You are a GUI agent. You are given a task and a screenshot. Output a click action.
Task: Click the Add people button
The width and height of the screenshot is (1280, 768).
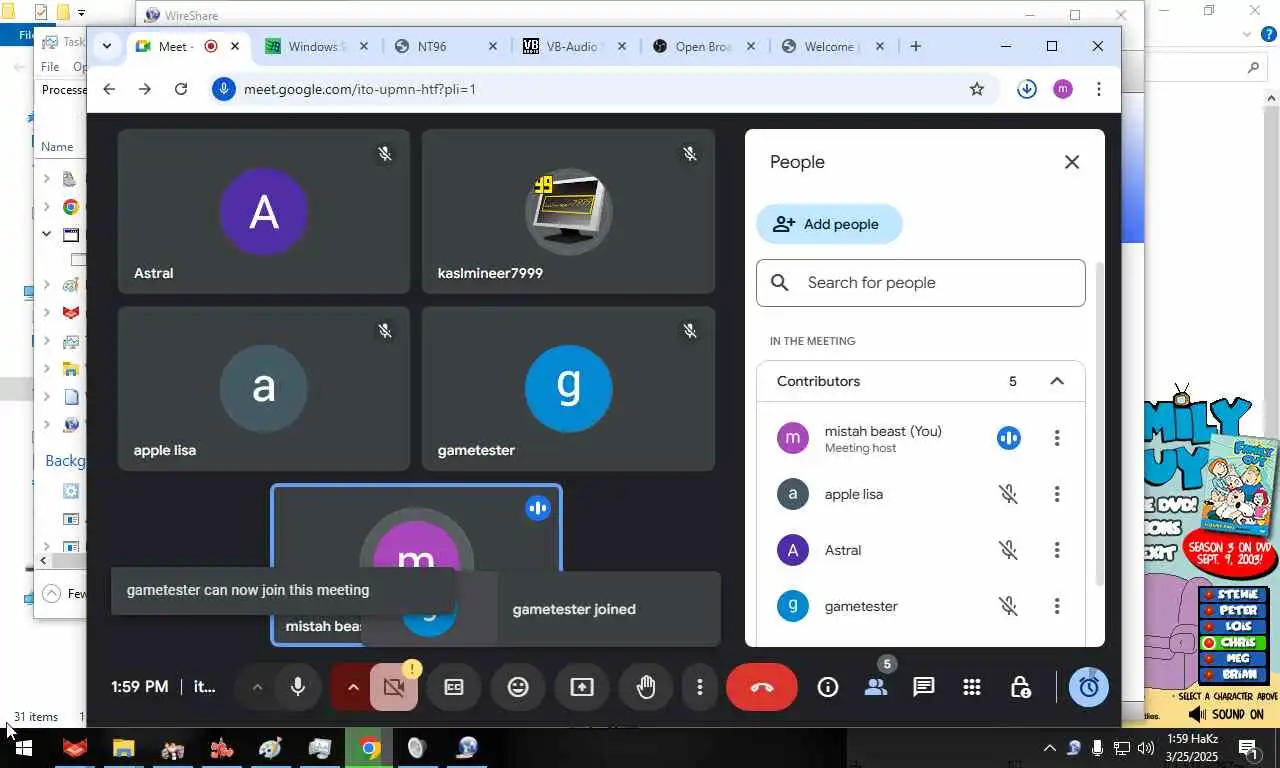829,224
